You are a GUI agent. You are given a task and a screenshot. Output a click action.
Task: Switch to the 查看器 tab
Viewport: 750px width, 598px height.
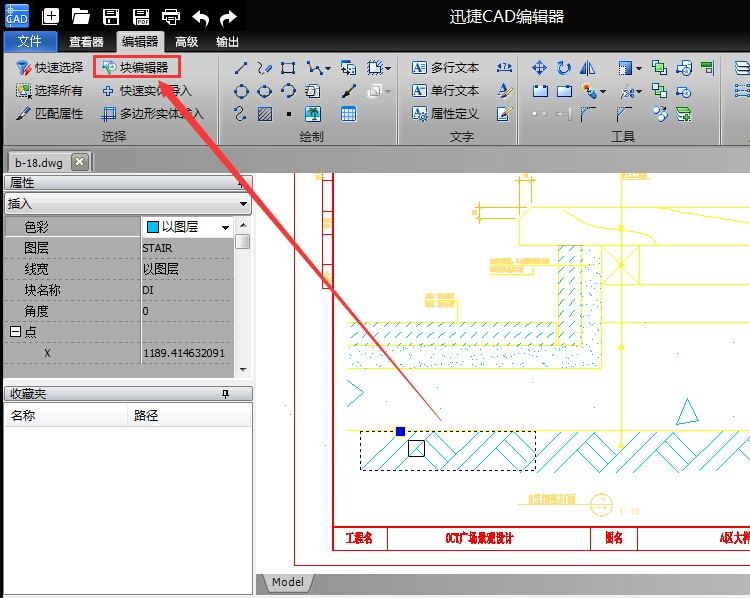[86, 42]
